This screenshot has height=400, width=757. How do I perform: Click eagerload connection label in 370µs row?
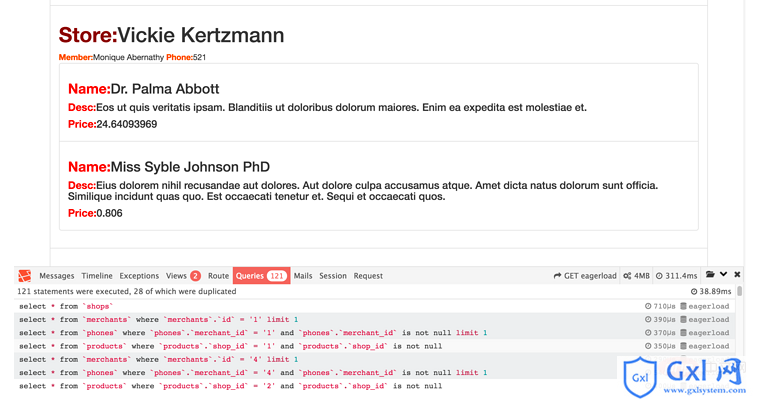(x=709, y=333)
